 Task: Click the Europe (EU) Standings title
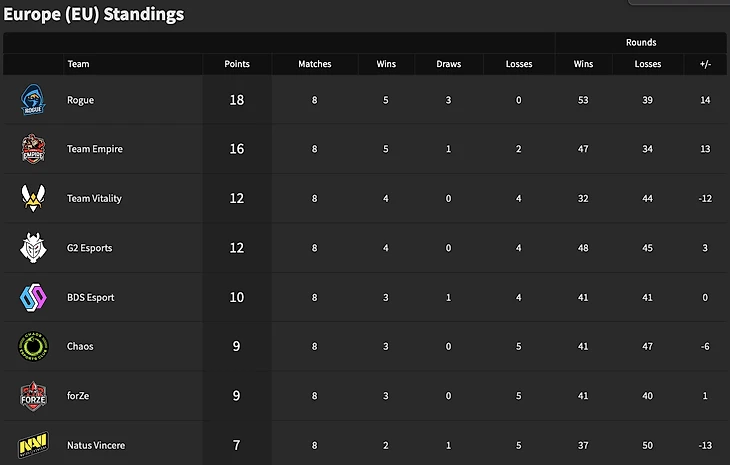93,14
